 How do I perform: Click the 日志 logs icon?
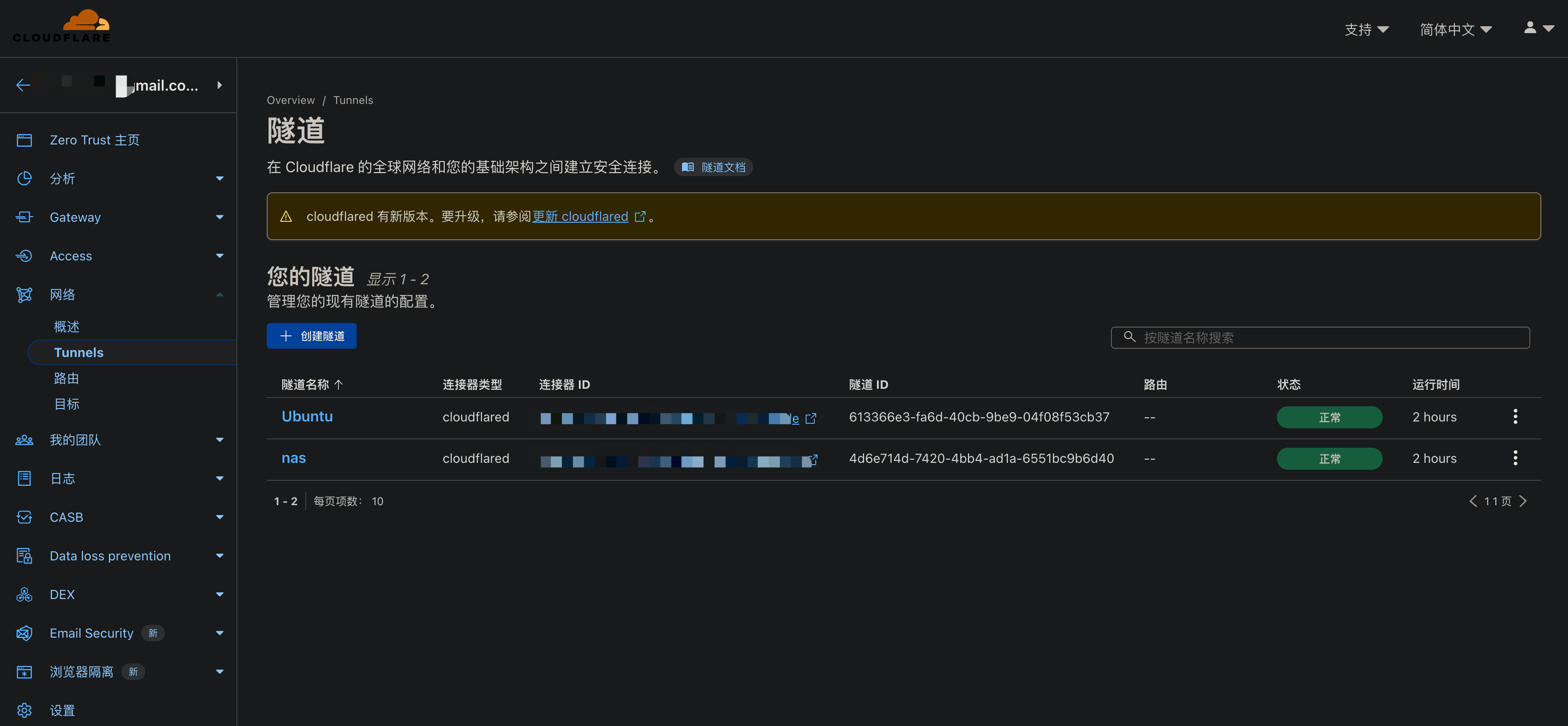pos(24,478)
